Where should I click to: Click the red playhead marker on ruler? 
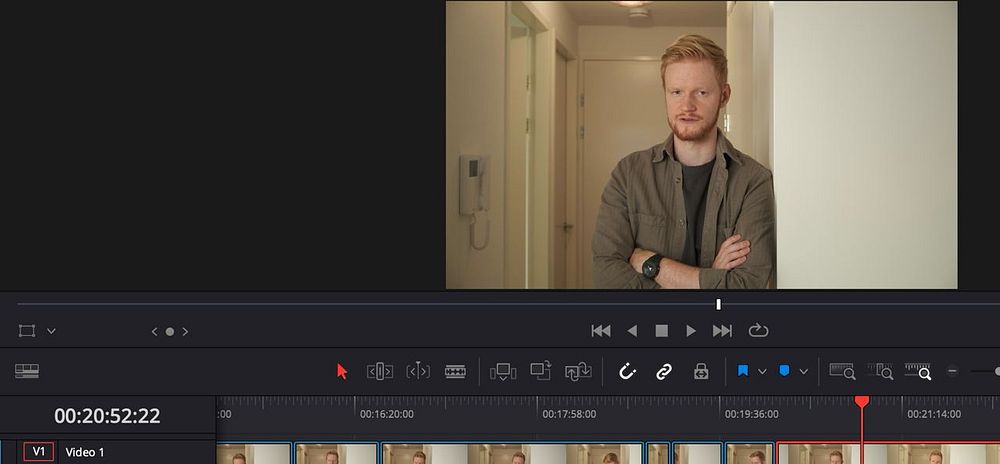point(862,402)
